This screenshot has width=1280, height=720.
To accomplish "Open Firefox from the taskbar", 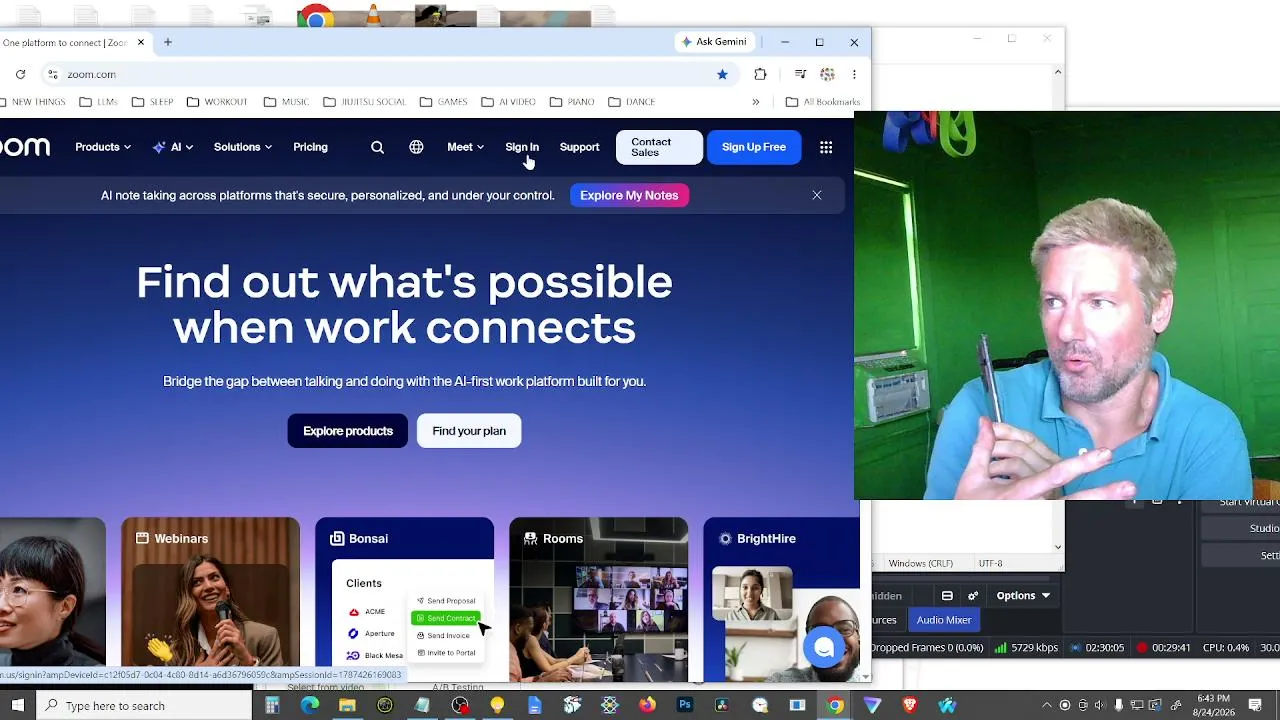I will (647, 705).
